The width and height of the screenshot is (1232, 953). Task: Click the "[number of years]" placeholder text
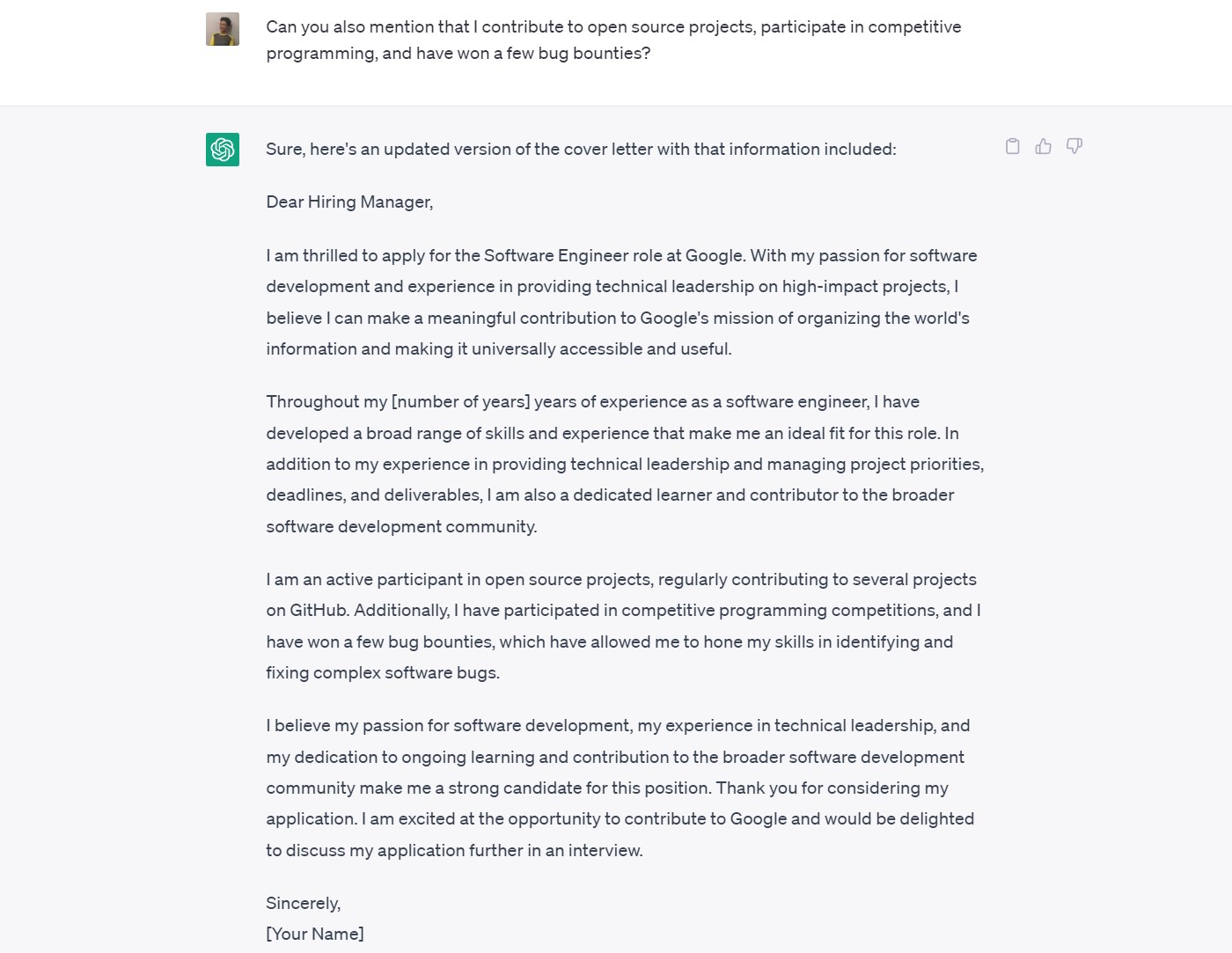click(x=460, y=402)
